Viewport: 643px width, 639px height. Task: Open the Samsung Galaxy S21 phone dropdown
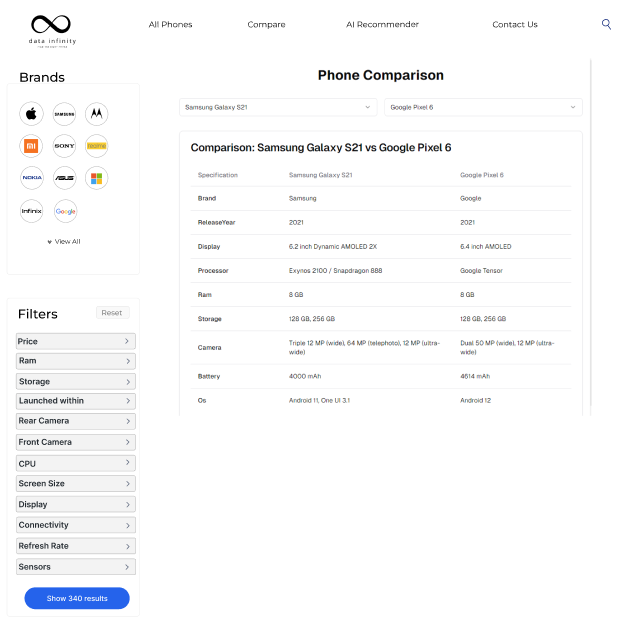pos(278,107)
